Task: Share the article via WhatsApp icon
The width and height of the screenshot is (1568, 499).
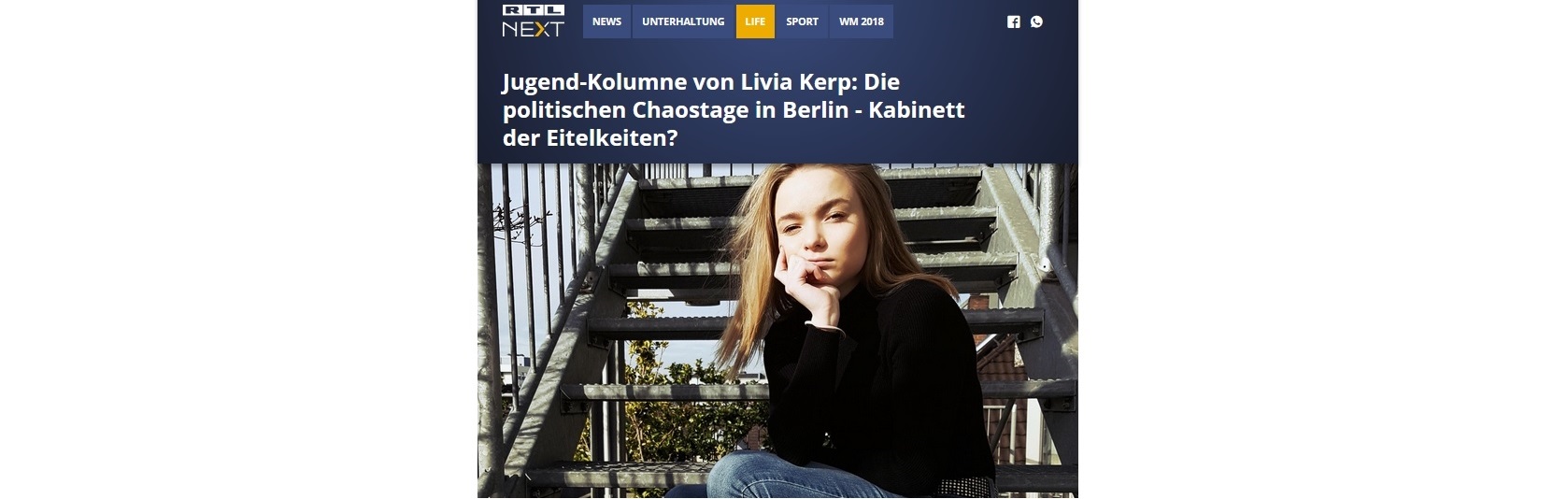Action: (1036, 21)
